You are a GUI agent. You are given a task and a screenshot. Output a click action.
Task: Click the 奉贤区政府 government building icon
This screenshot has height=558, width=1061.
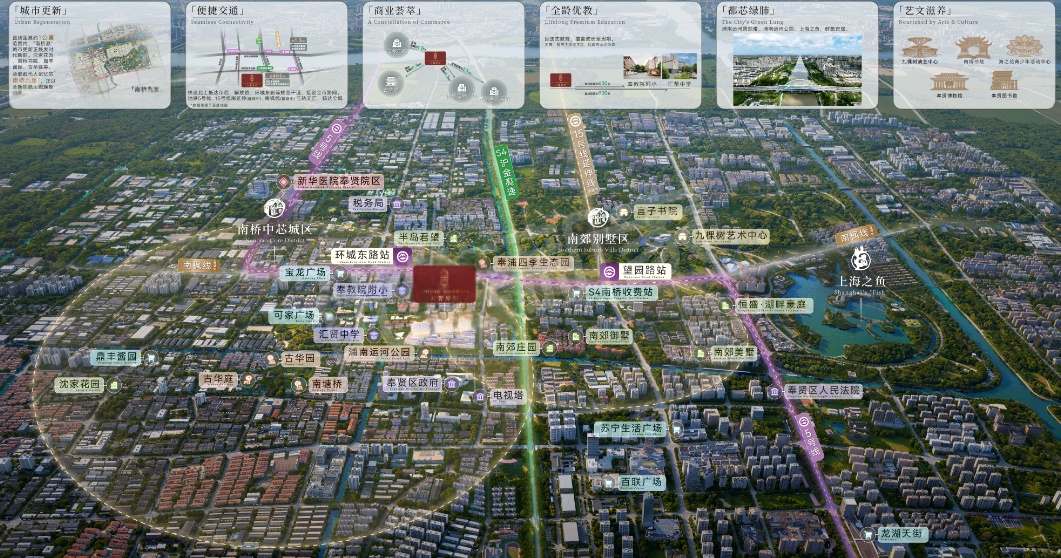click(x=452, y=383)
